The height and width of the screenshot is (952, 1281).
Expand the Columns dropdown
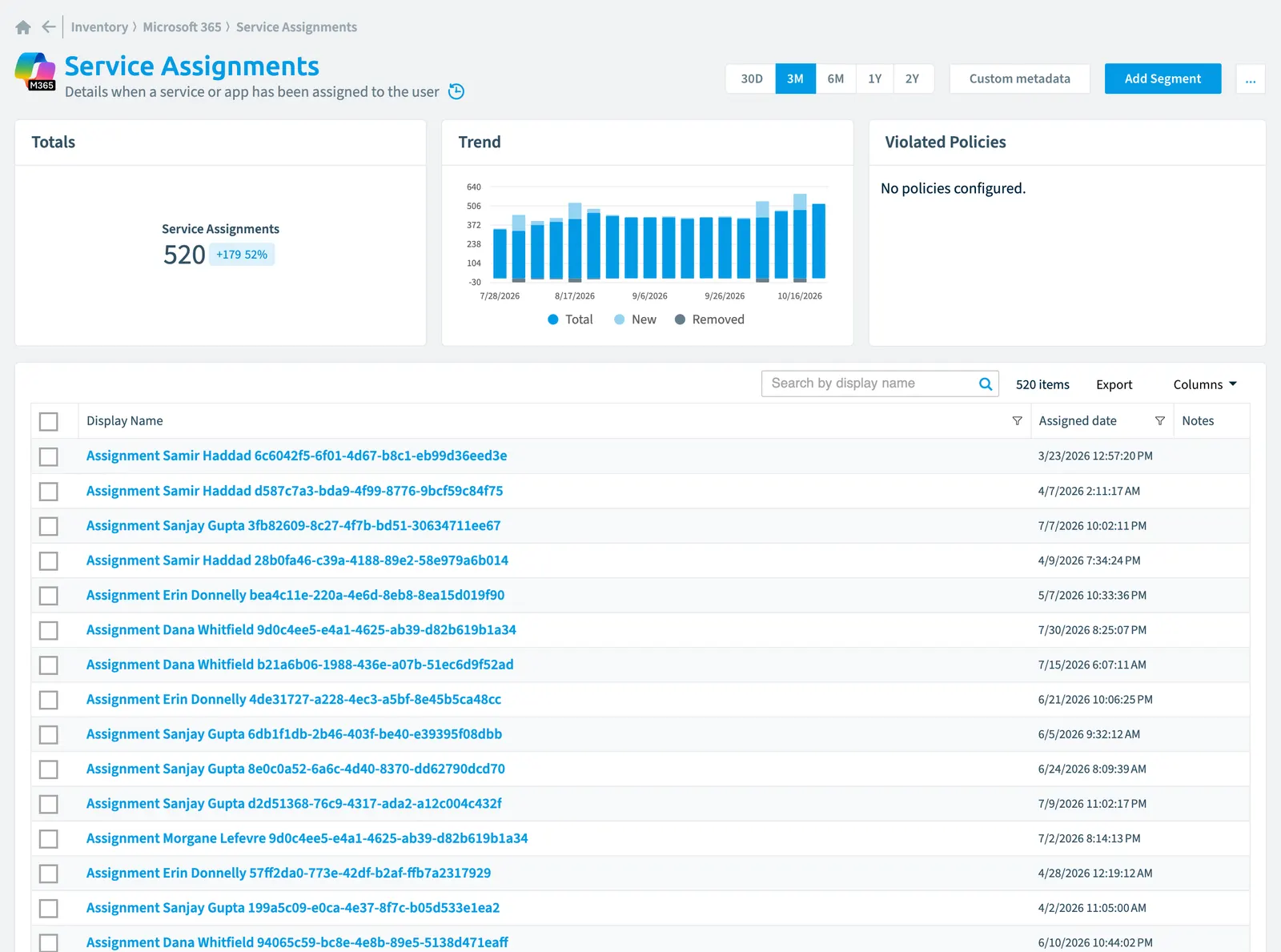(1205, 384)
